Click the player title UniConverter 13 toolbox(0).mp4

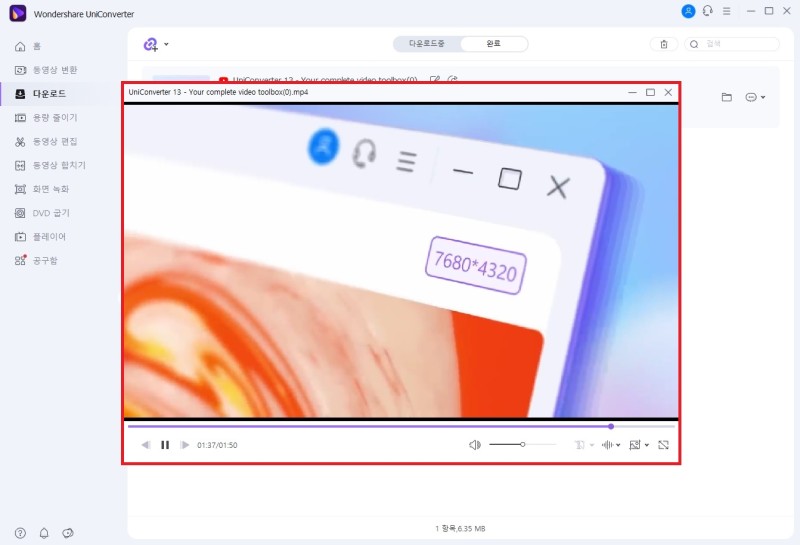(218, 92)
